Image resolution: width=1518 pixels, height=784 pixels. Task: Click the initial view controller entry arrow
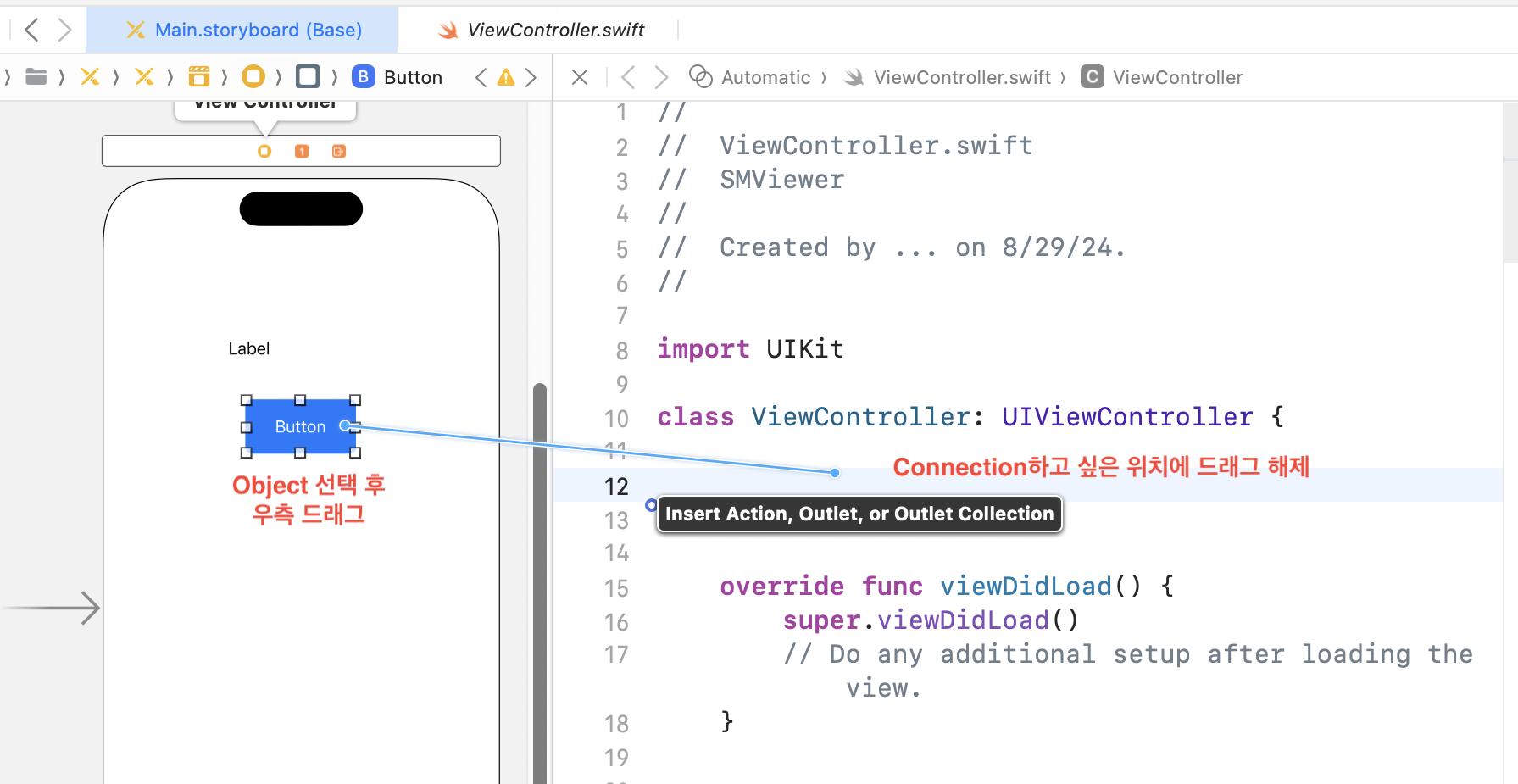[x=52, y=608]
